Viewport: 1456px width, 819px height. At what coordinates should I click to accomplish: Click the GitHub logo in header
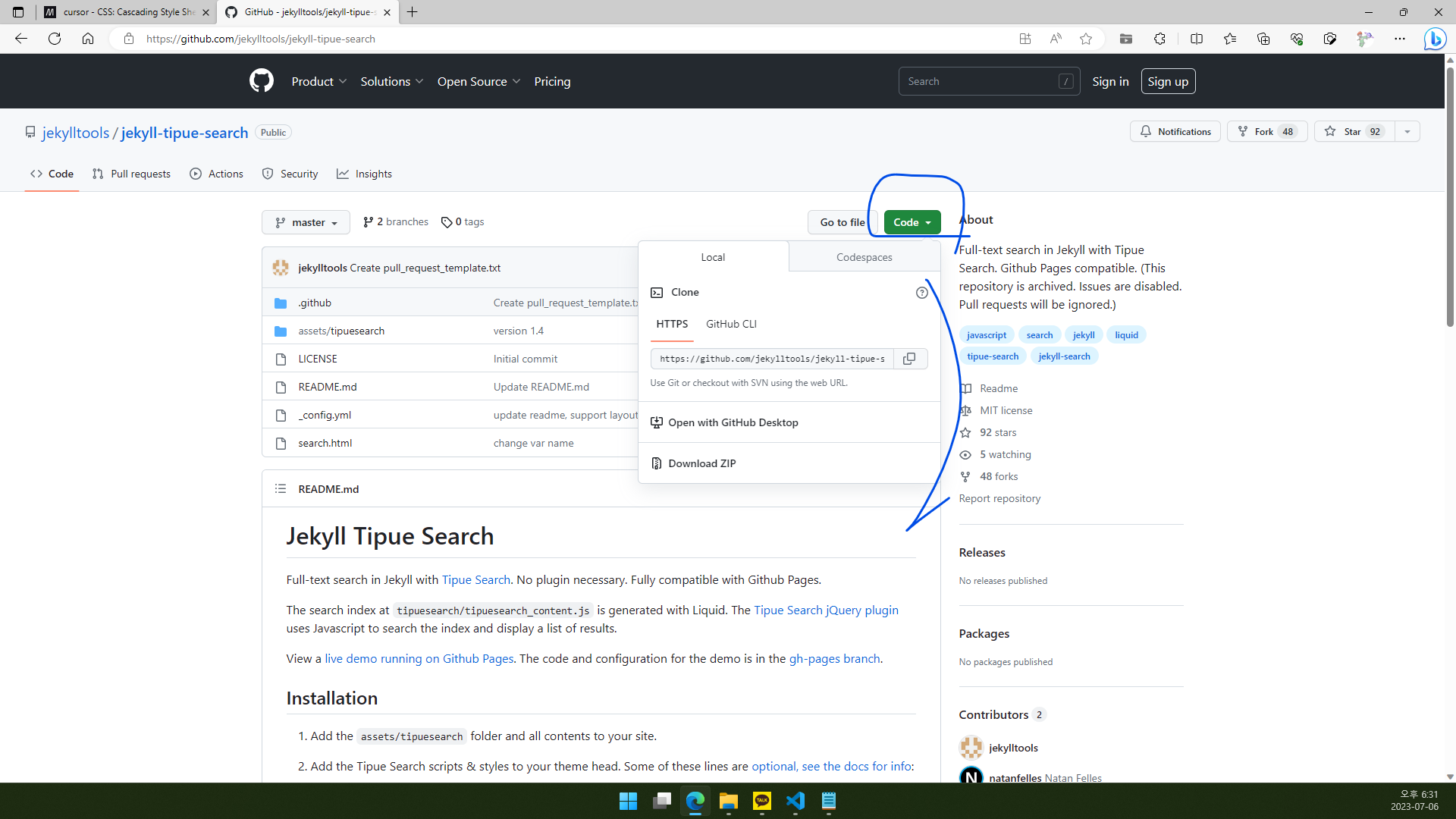coord(262,80)
